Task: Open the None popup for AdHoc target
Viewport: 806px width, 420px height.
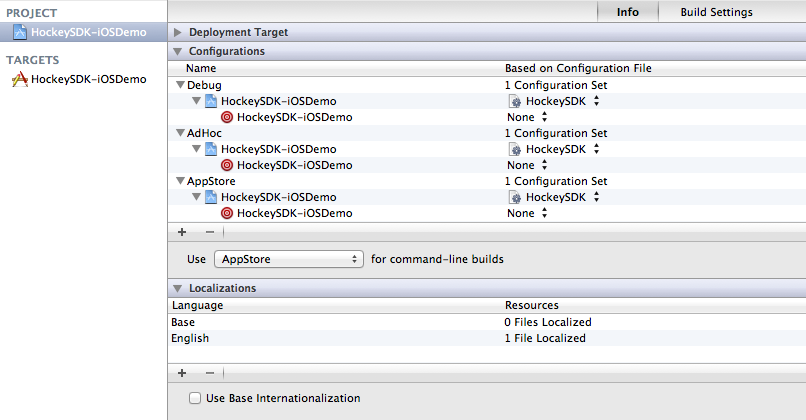Action: coord(527,165)
